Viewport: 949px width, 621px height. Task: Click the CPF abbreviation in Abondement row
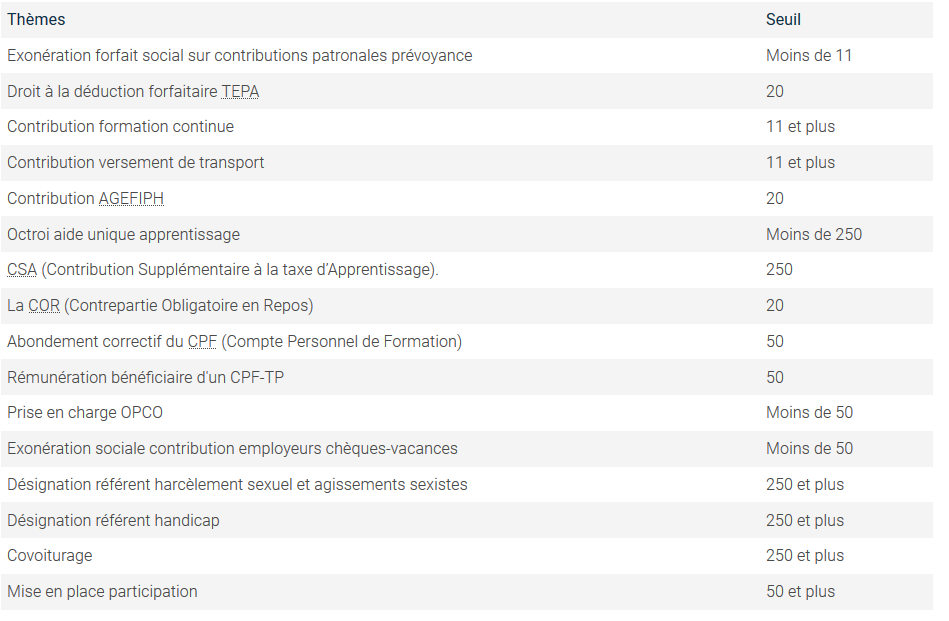[202, 341]
